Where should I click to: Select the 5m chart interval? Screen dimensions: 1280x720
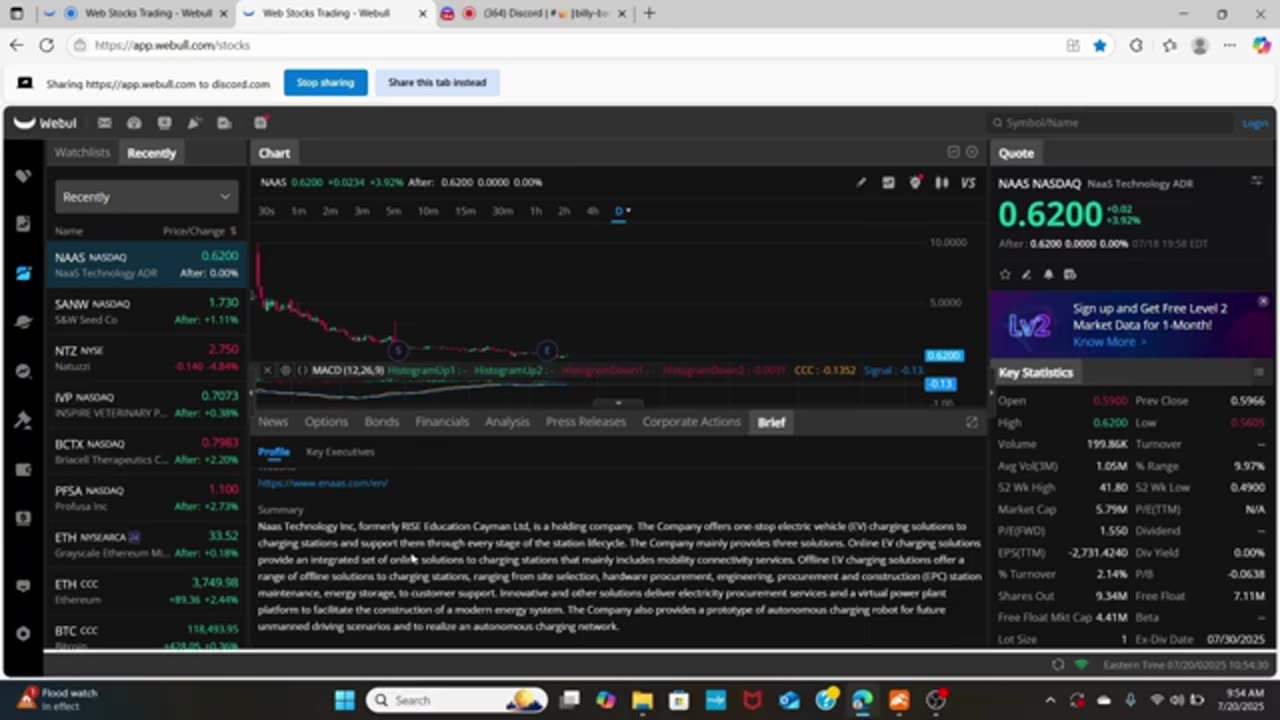(x=394, y=211)
